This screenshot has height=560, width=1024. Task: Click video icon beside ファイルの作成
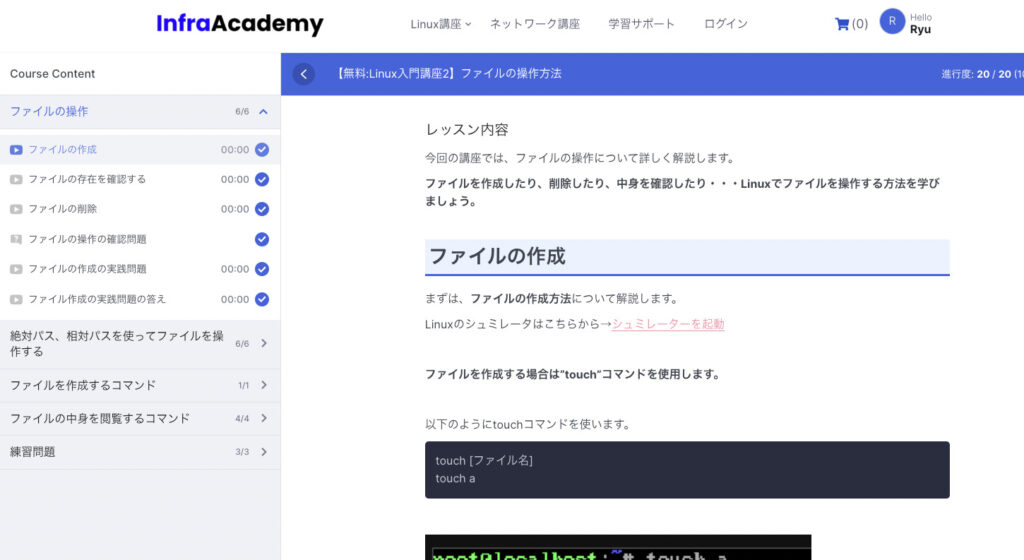coord(16,150)
